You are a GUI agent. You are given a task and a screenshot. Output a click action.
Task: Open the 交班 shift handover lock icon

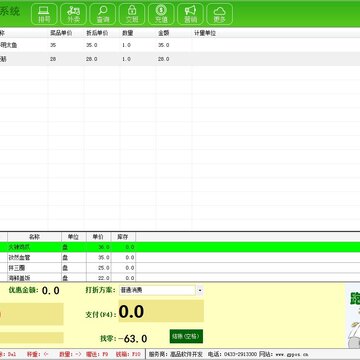tap(132, 14)
